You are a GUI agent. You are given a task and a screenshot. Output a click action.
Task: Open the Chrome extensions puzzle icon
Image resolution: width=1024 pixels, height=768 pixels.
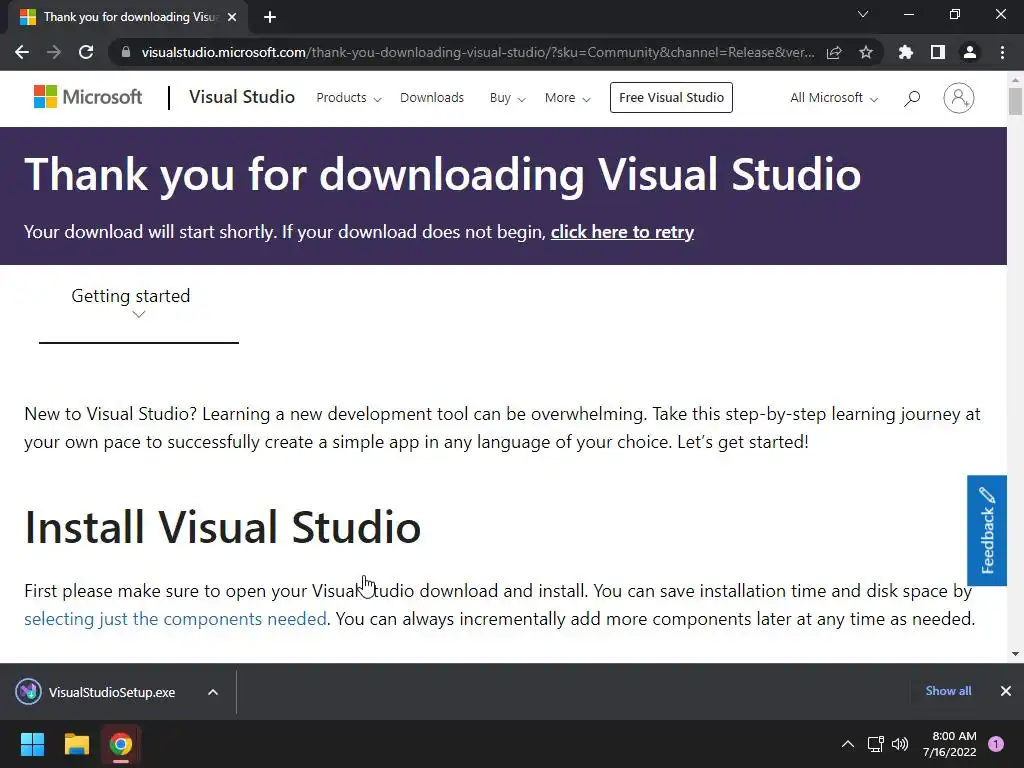906,52
